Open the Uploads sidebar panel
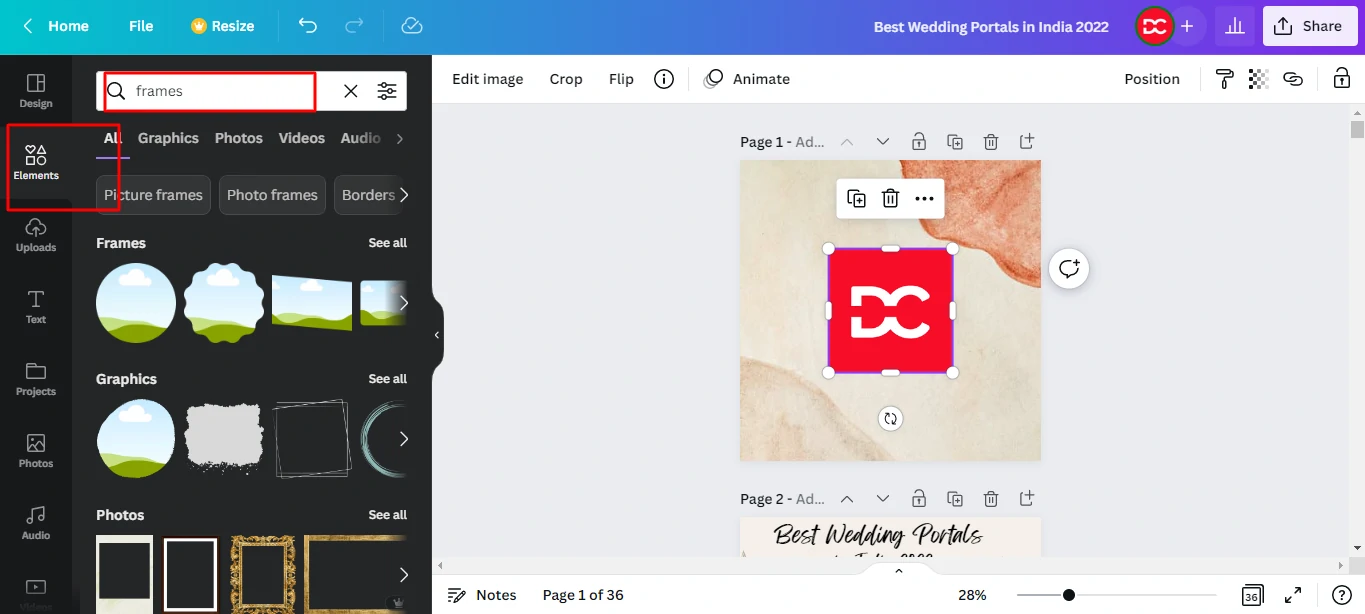This screenshot has height=614, width=1365. pos(36,234)
